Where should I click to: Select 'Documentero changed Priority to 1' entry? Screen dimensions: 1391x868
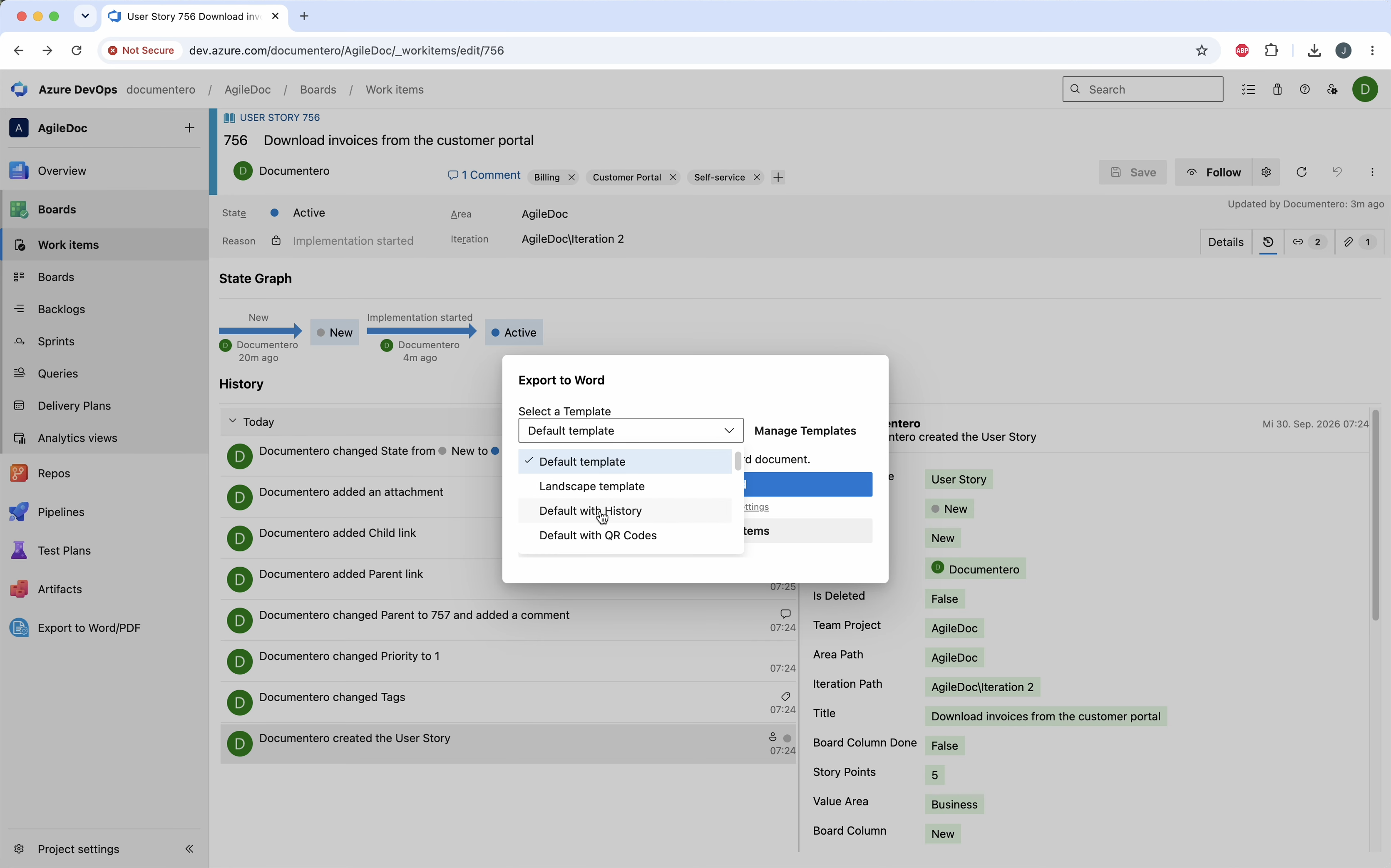tap(509, 661)
